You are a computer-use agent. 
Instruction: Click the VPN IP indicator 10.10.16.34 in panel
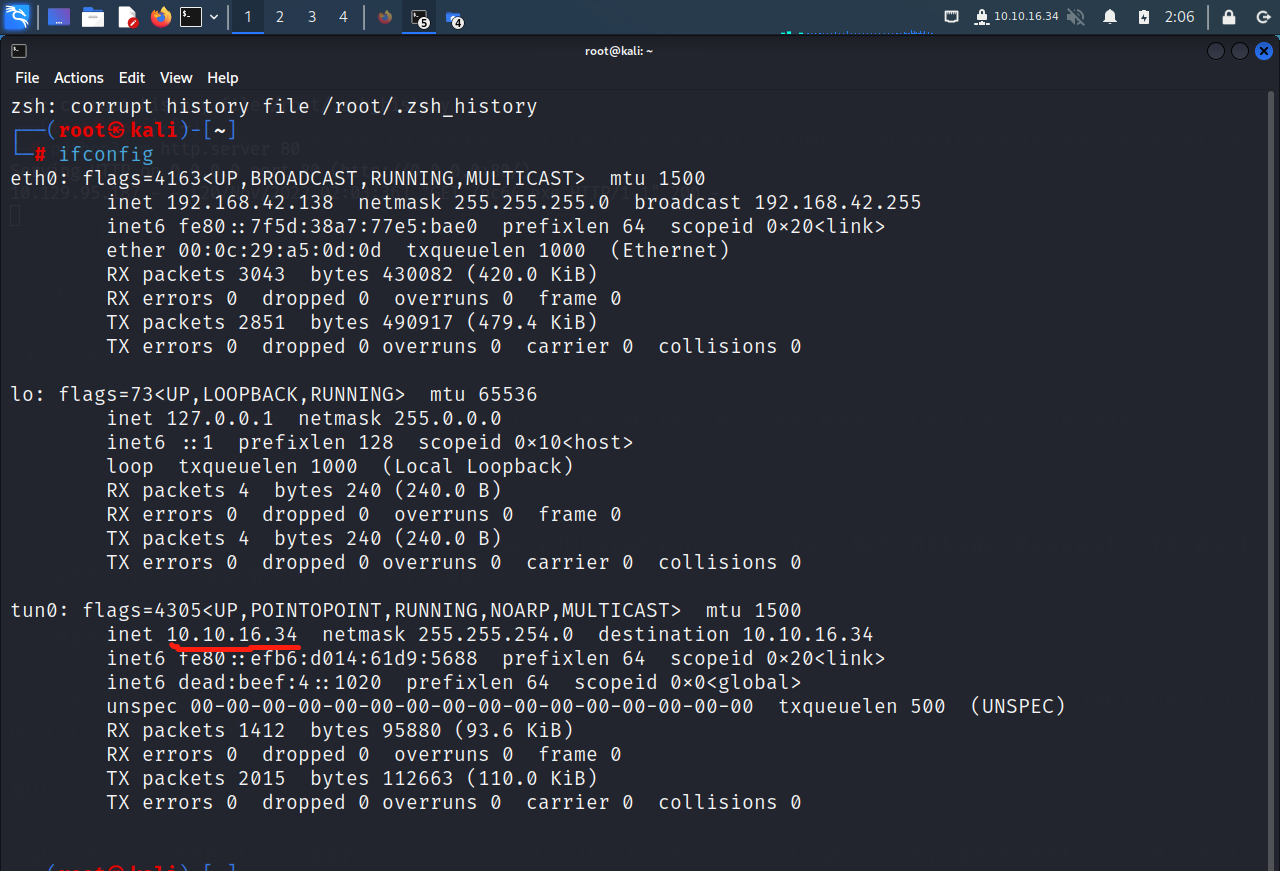1016,17
